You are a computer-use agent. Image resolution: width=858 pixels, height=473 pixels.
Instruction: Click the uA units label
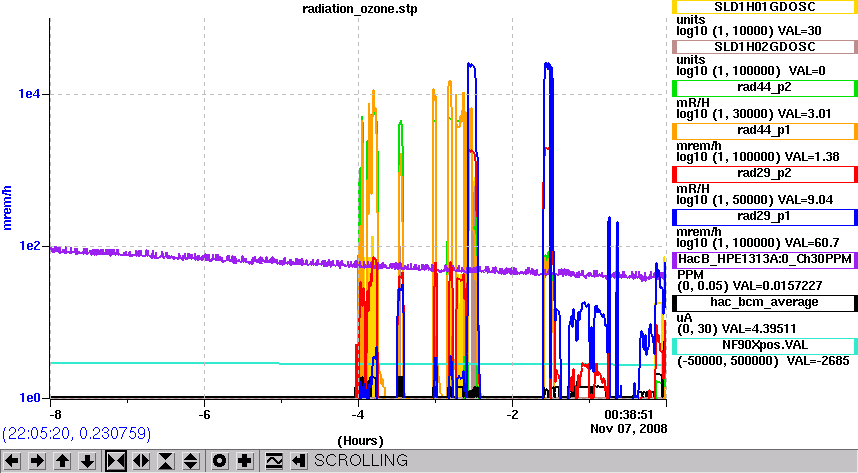tap(685, 318)
